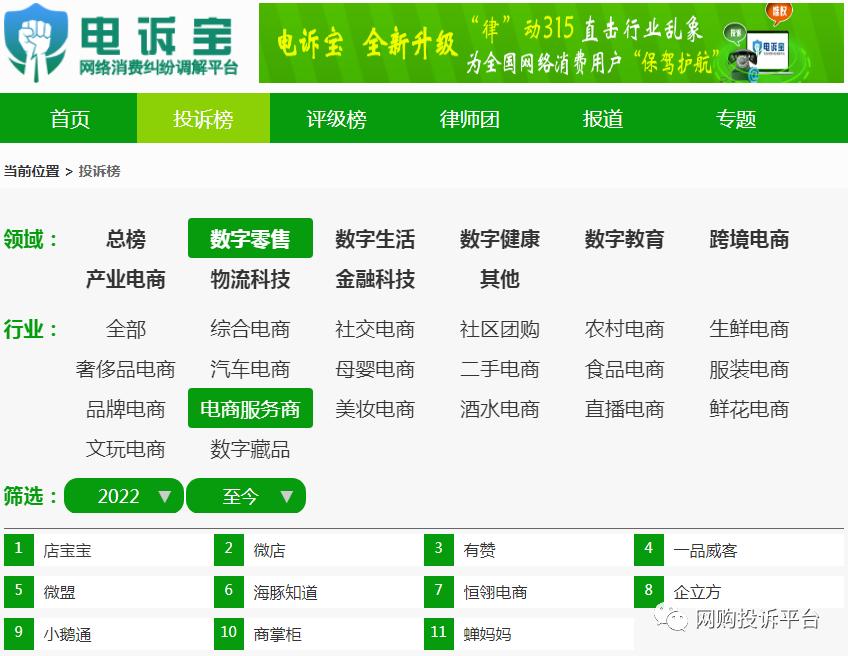Expand the year filter via its down arrow
Viewport: 848px width, 656px height.
[x=165, y=495]
